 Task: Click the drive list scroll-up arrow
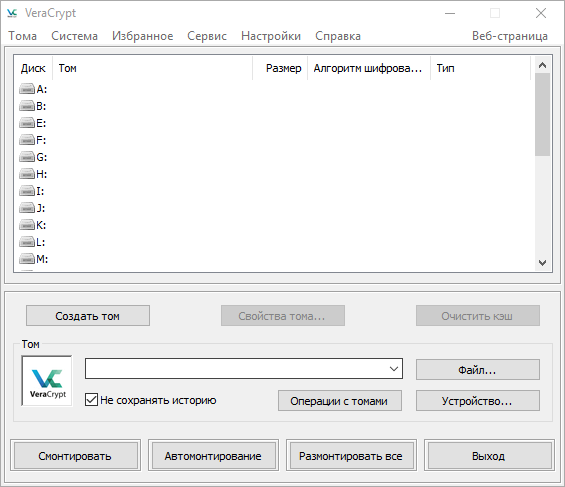tap(542, 65)
